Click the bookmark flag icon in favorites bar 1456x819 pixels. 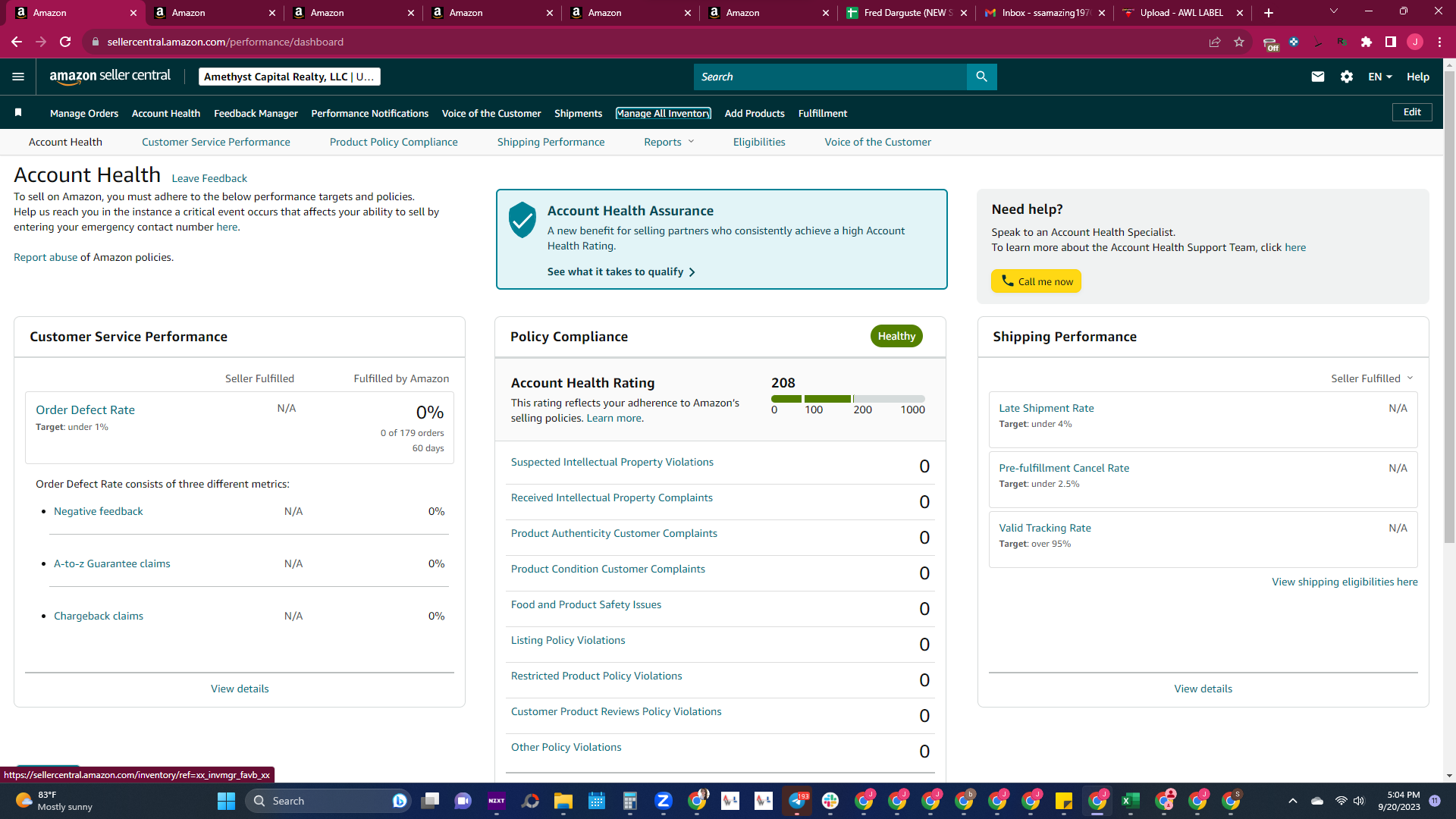[18, 112]
